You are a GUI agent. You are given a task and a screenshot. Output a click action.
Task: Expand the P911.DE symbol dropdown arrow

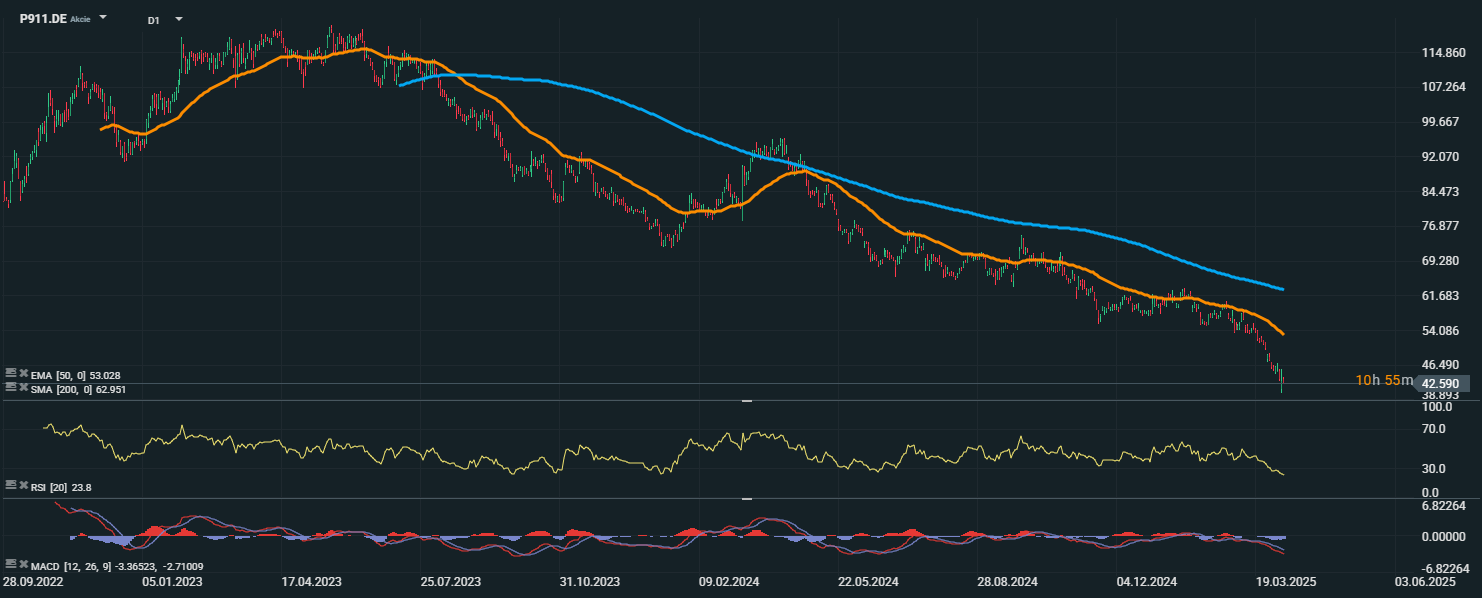click(x=103, y=19)
